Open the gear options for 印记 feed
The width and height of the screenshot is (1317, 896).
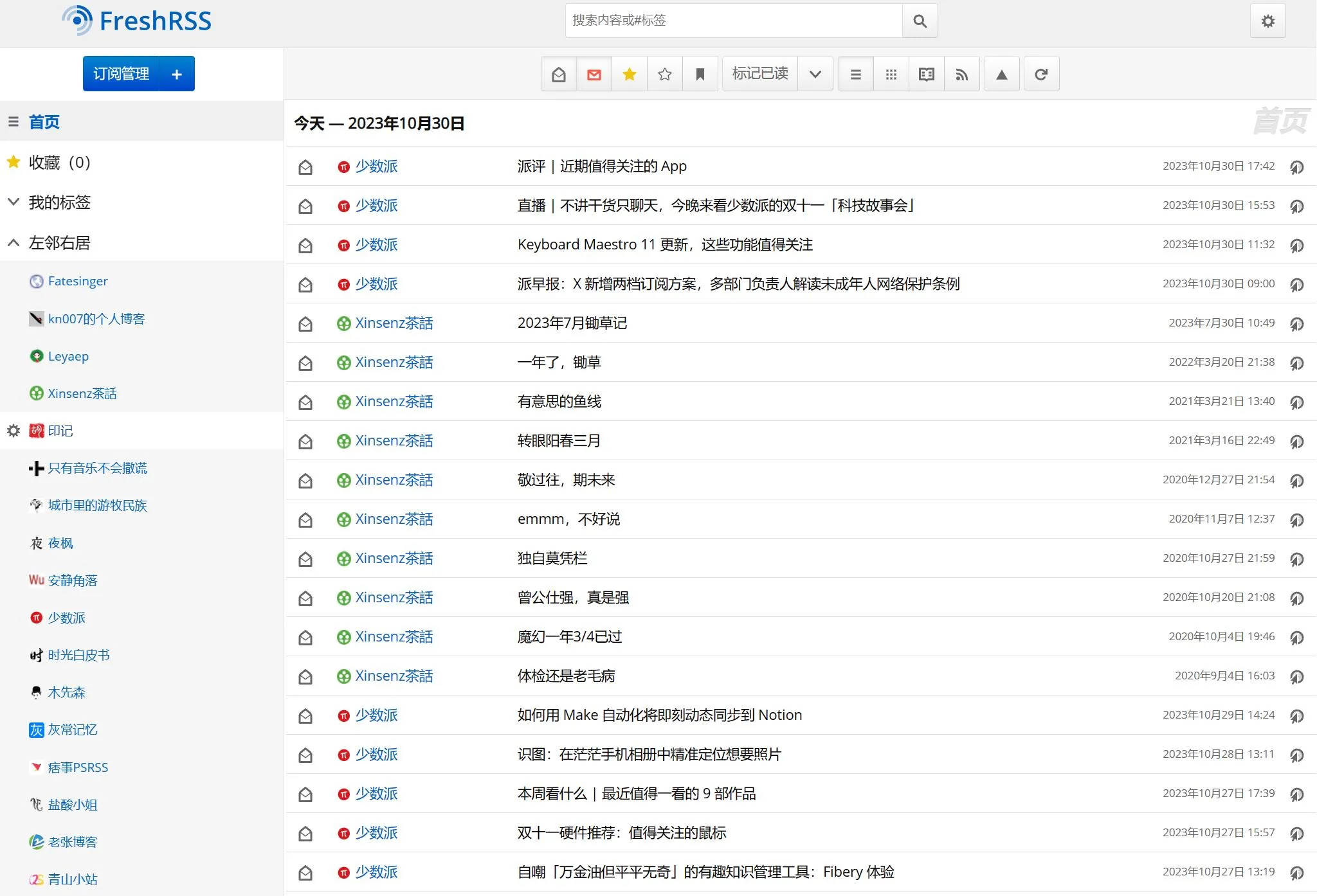pyautogui.click(x=14, y=431)
